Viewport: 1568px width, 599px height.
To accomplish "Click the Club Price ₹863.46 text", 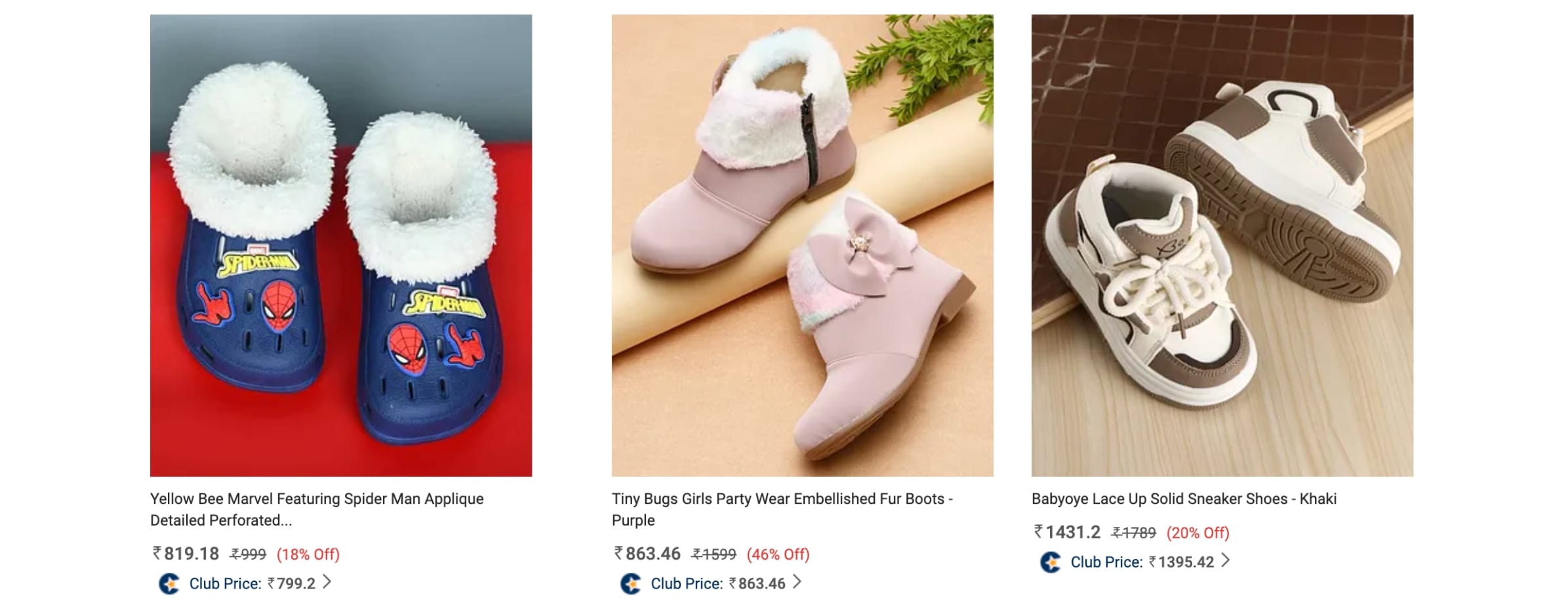I will coord(717,583).
